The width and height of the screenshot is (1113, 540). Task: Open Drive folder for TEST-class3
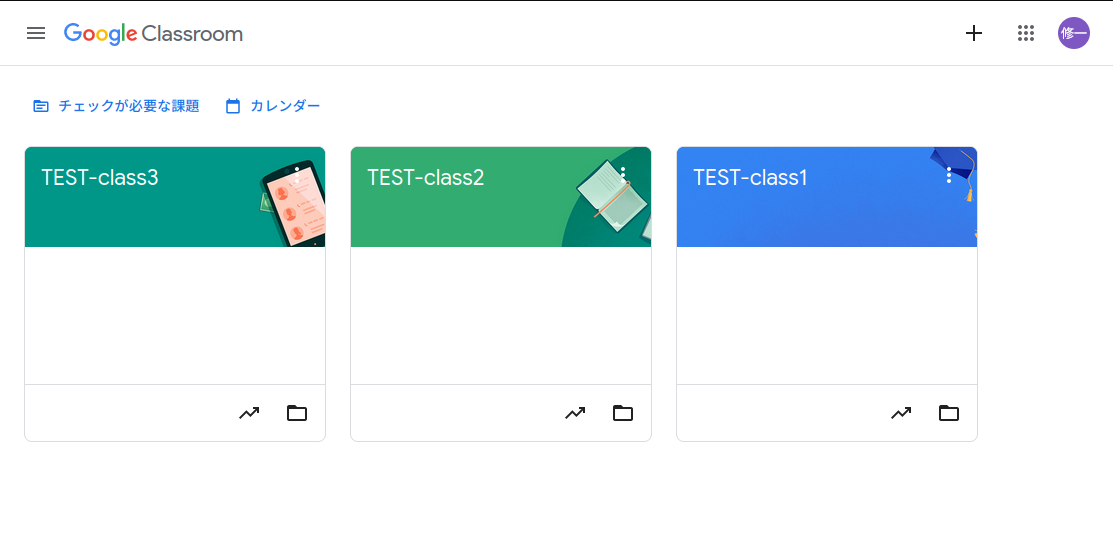tap(297, 413)
